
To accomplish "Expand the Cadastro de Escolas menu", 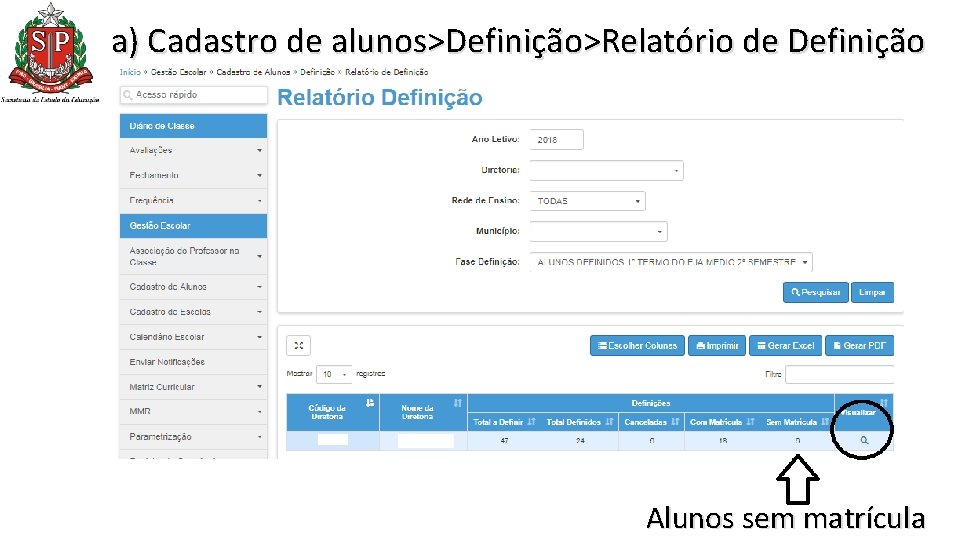I will coord(193,312).
